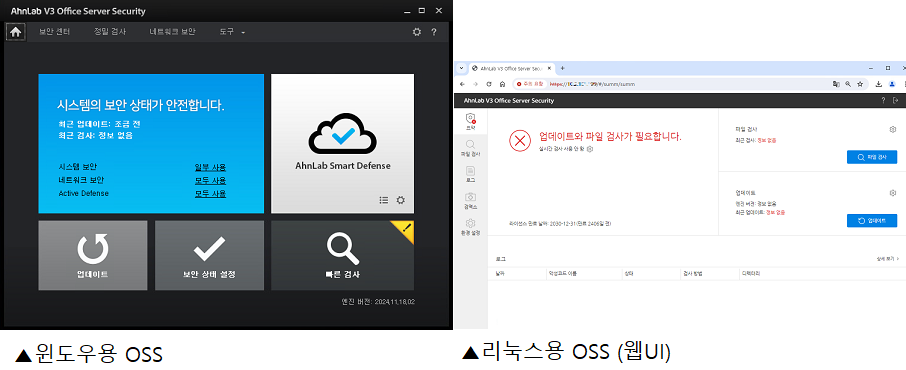Expand the 도구 dropdown menu

232,32
